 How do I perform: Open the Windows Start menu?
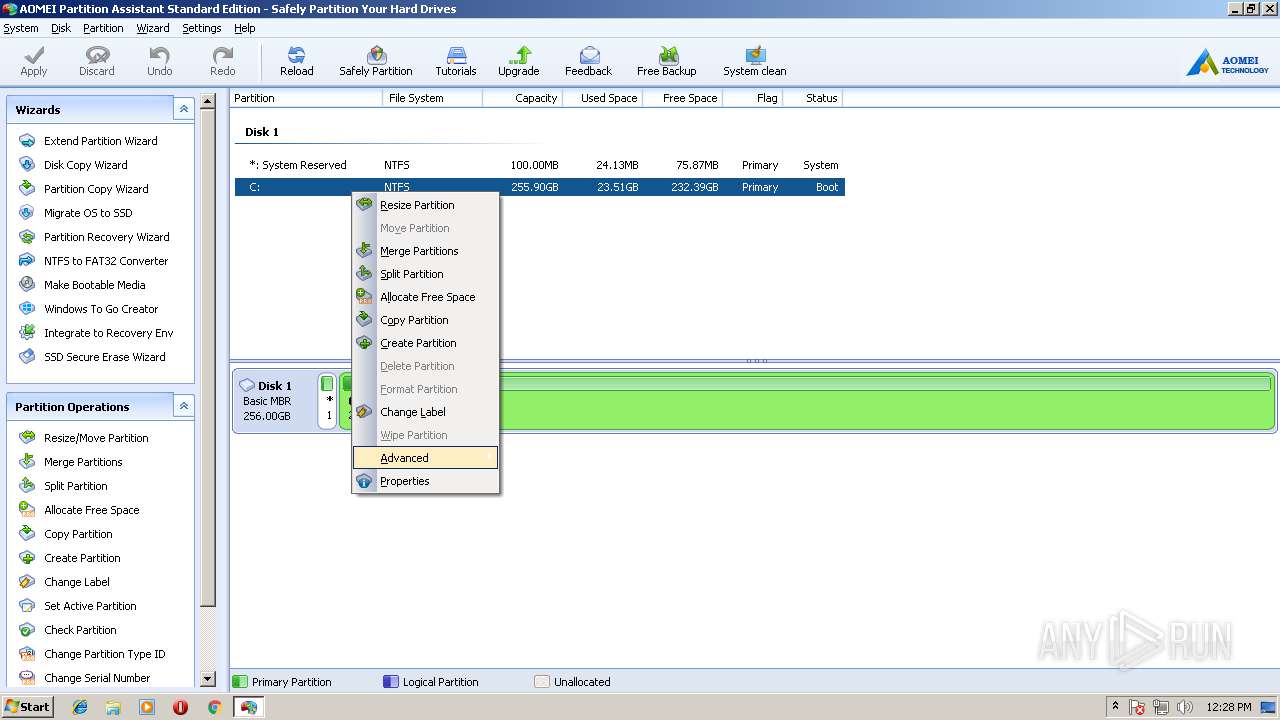(28, 707)
